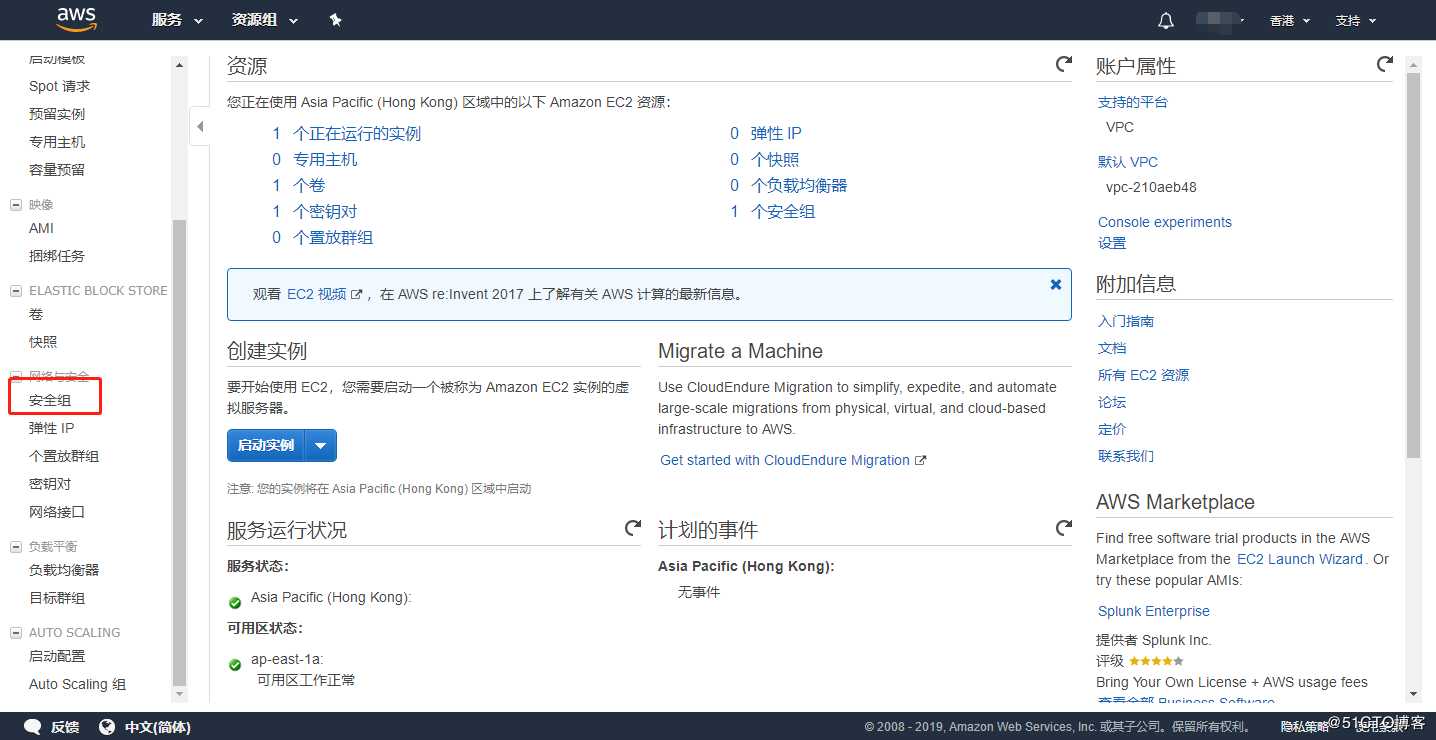The height and width of the screenshot is (740, 1436).
Task: Open the account name dropdown
Action: (x=1220, y=20)
